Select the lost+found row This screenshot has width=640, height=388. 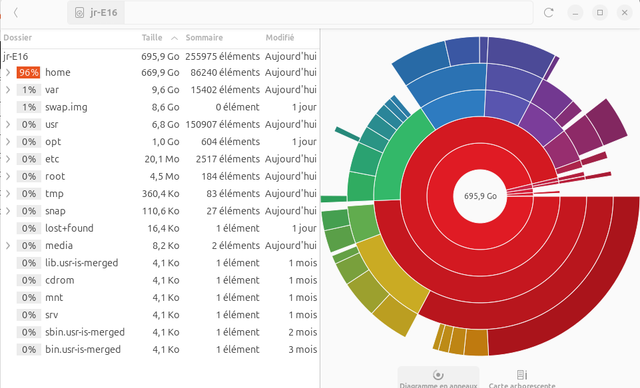[x=160, y=228]
